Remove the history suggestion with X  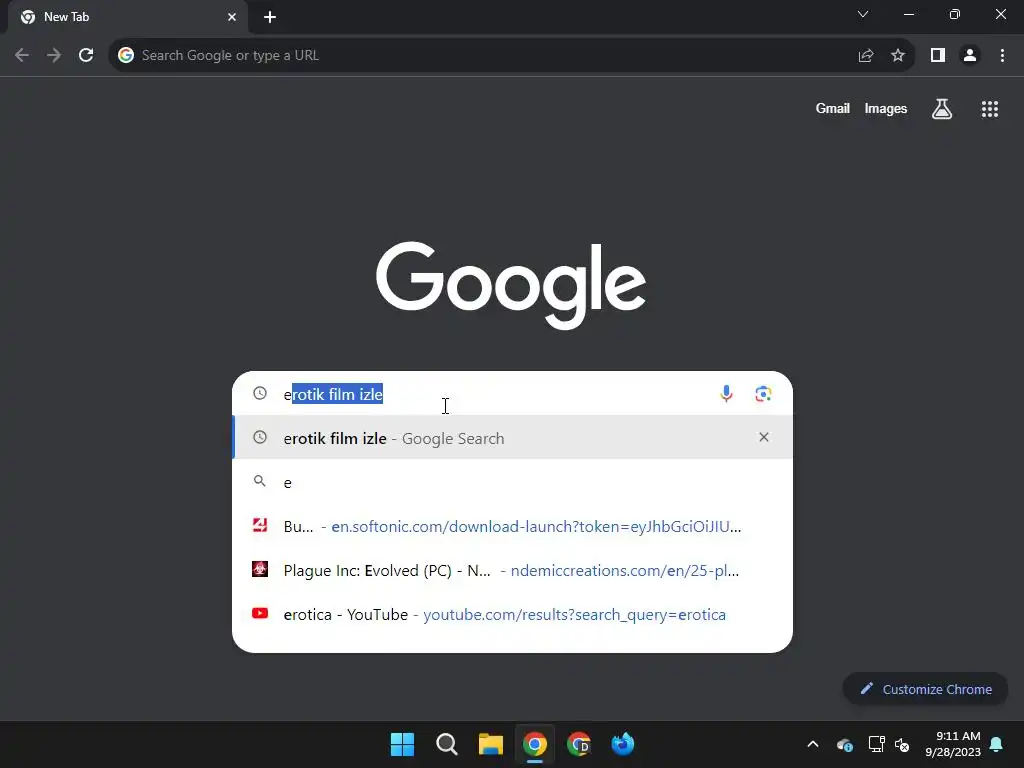(763, 437)
